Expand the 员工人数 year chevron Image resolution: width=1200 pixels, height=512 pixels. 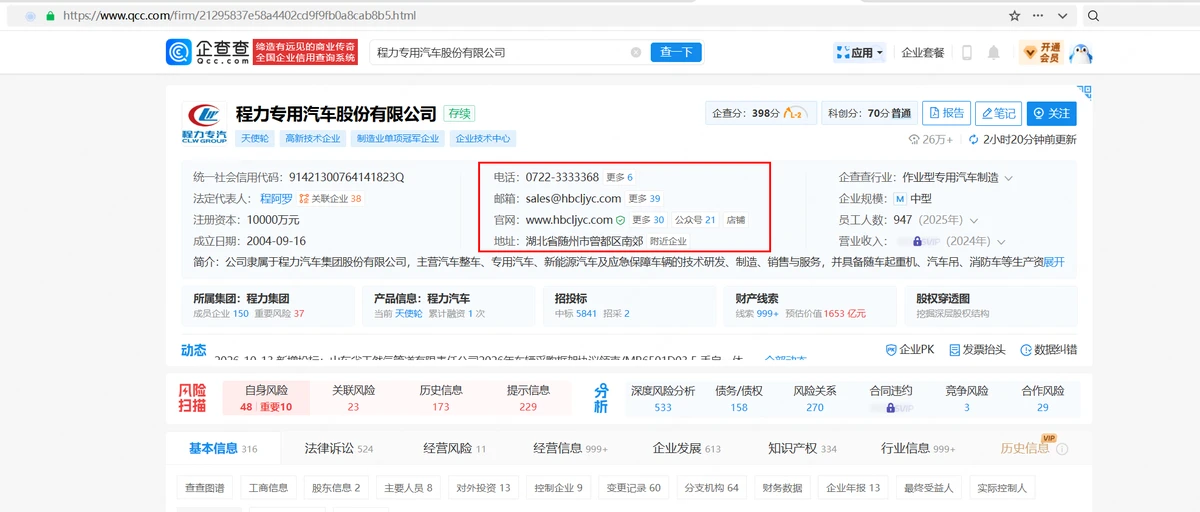[x=974, y=220]
